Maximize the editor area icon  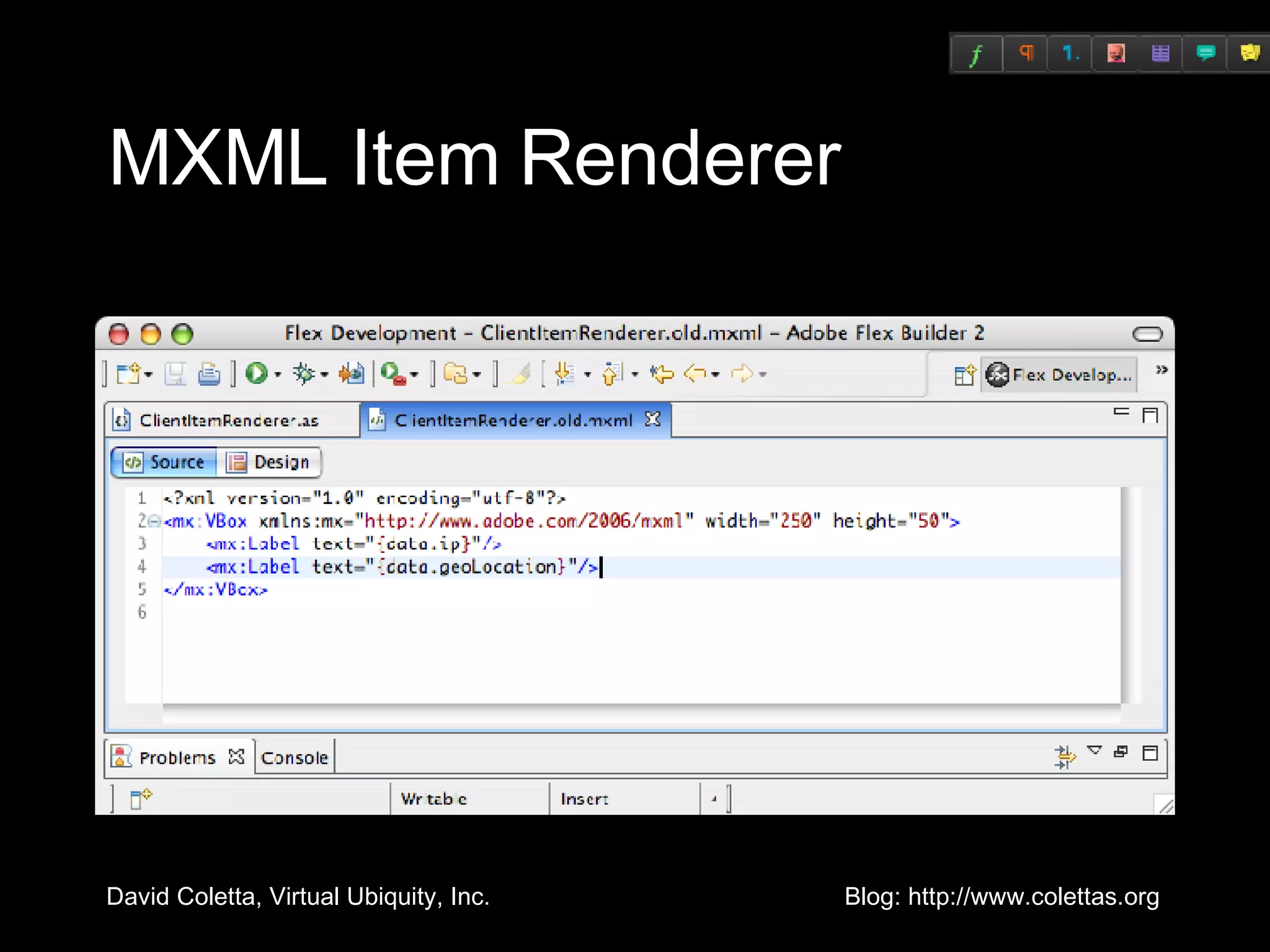click(x=1150, y=415)
